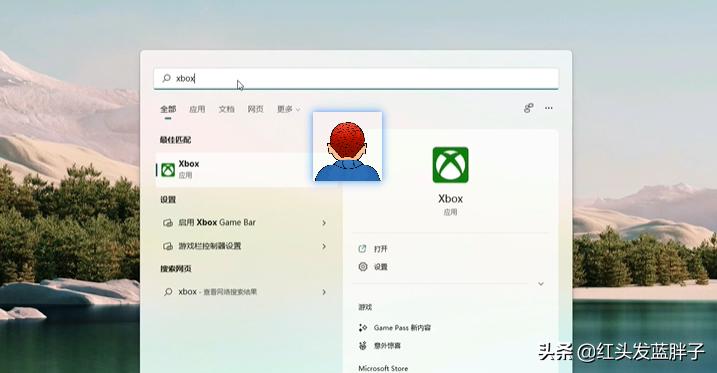Collapse details with the down chevron
Image resolution: width=717 pixels, height=373 pixels.
click(541, 284)
